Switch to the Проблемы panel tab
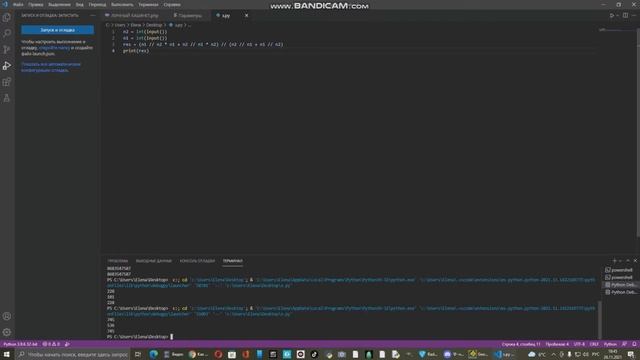Viewport: 640px width, 360px height. point(118,261)
